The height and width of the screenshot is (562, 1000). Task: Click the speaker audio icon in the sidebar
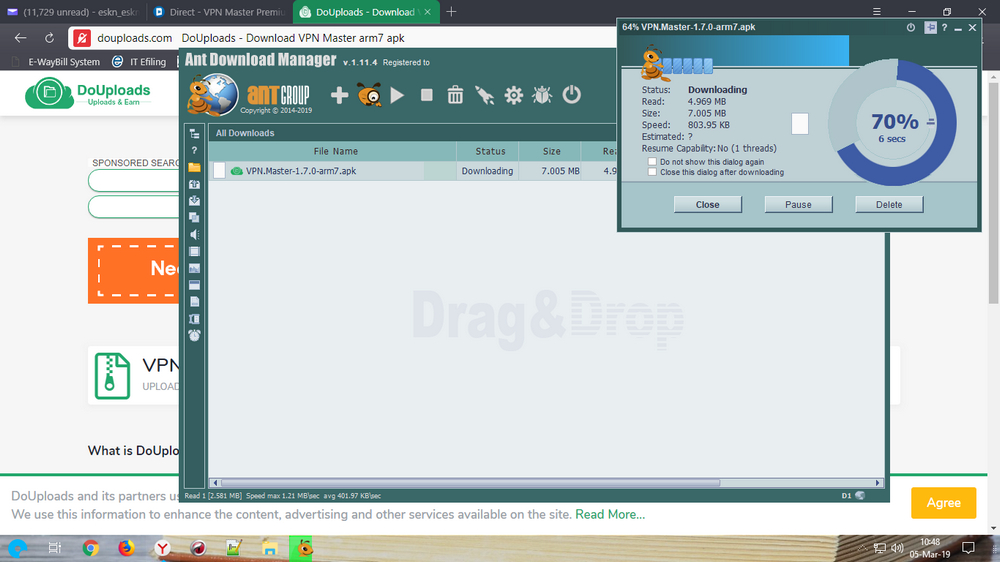195,235
